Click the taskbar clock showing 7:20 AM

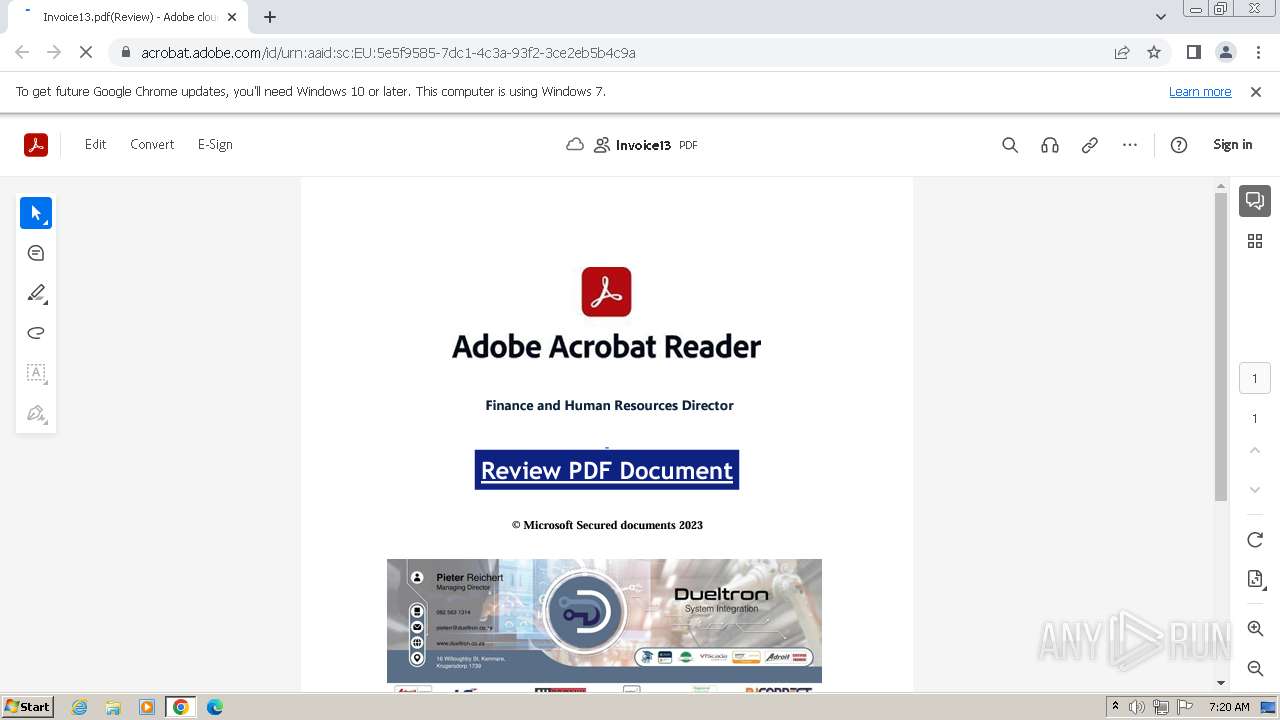tap(1229, 707)
